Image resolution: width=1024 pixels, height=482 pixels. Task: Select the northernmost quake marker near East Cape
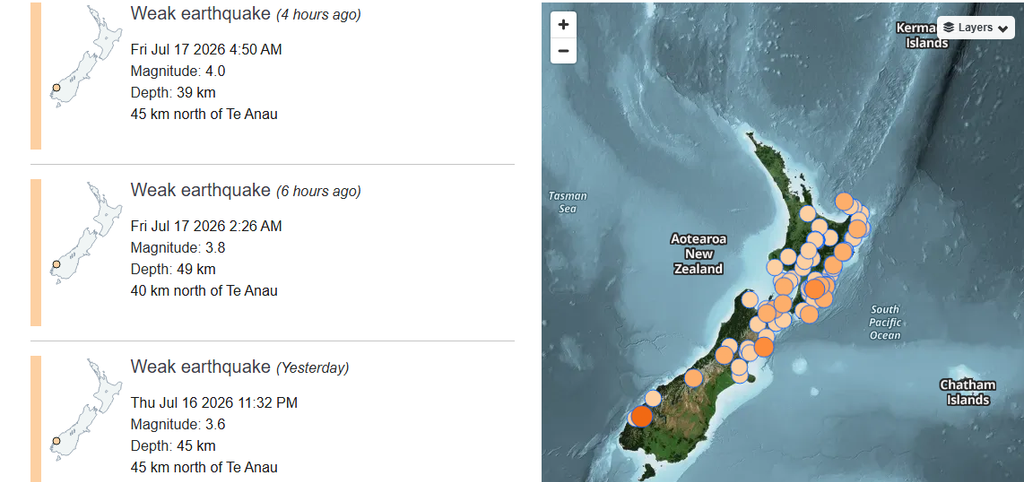pyautogui.click(x=844, y=201)
